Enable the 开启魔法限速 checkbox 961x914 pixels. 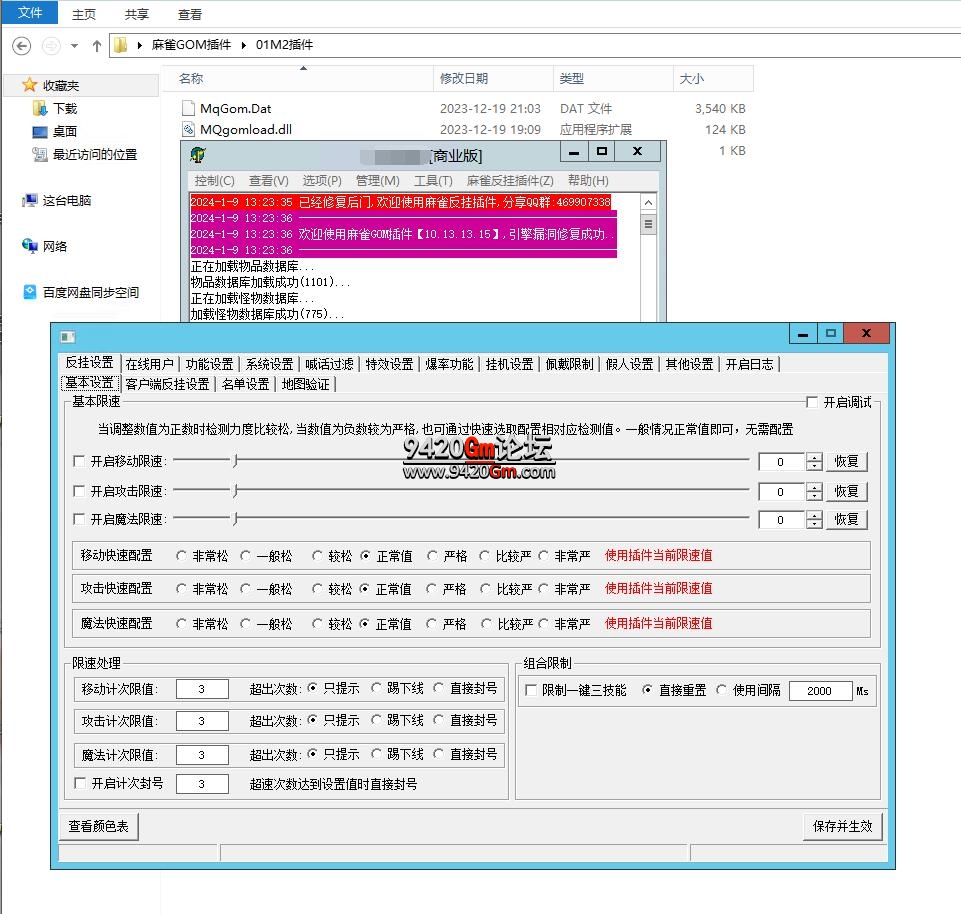[x=78, y=519]
